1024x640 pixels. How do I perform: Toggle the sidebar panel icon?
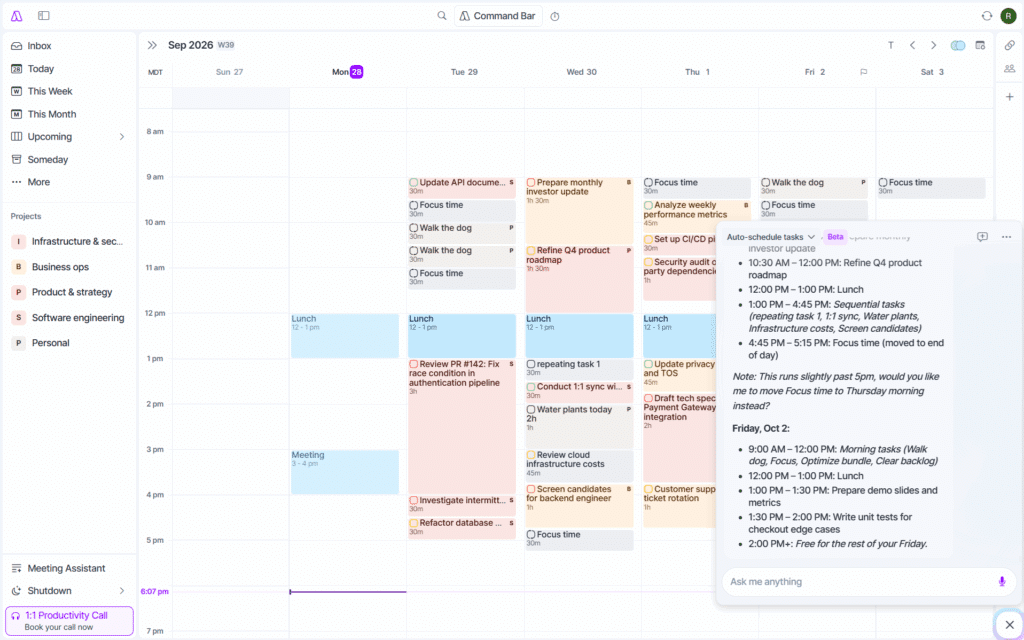(x=44, y=16)
